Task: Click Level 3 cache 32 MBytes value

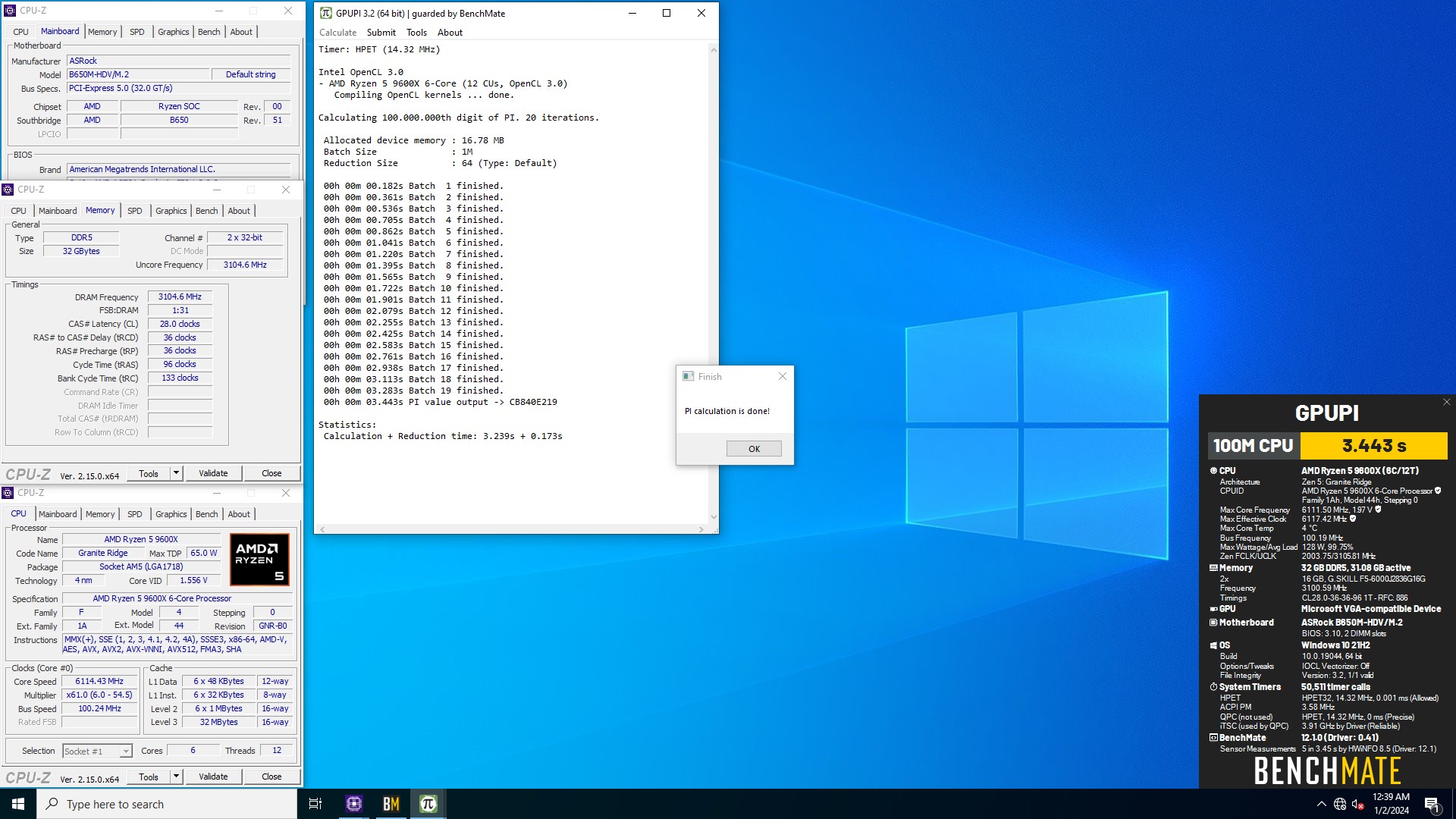Action: (218, 722)
